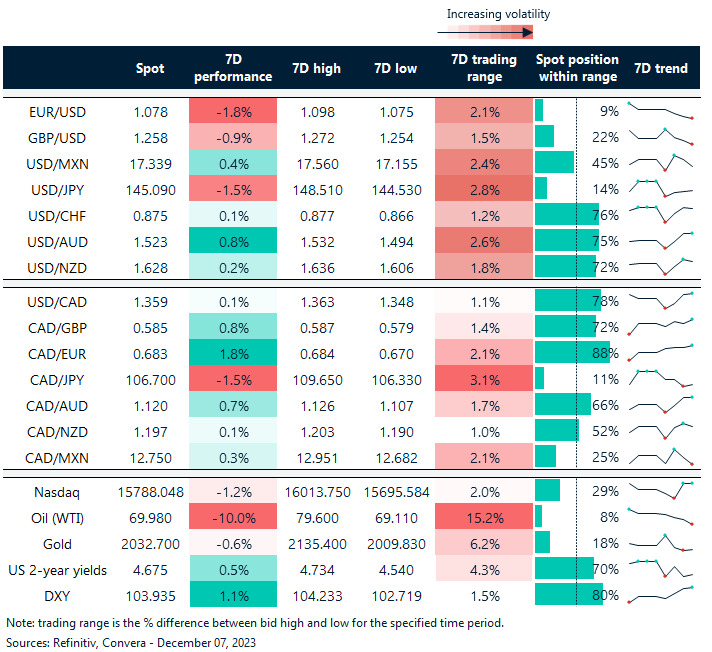Click the DXY 1.1% performance cell
The width and height of the screenshot is (712, 652).
tap(232, 594)
